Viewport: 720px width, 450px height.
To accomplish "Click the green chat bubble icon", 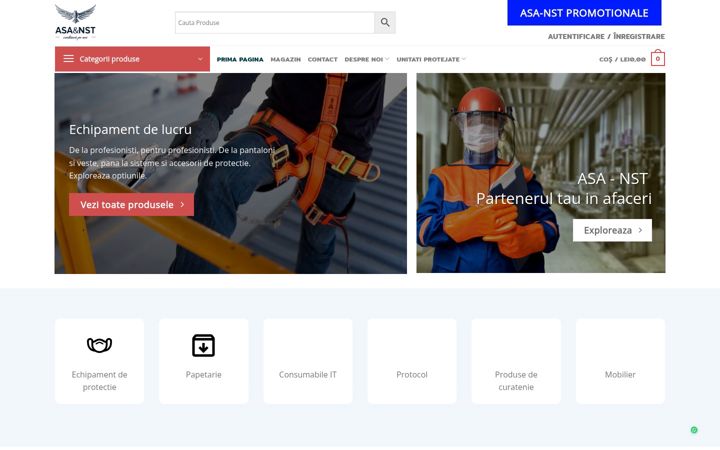I will point(694,430).
